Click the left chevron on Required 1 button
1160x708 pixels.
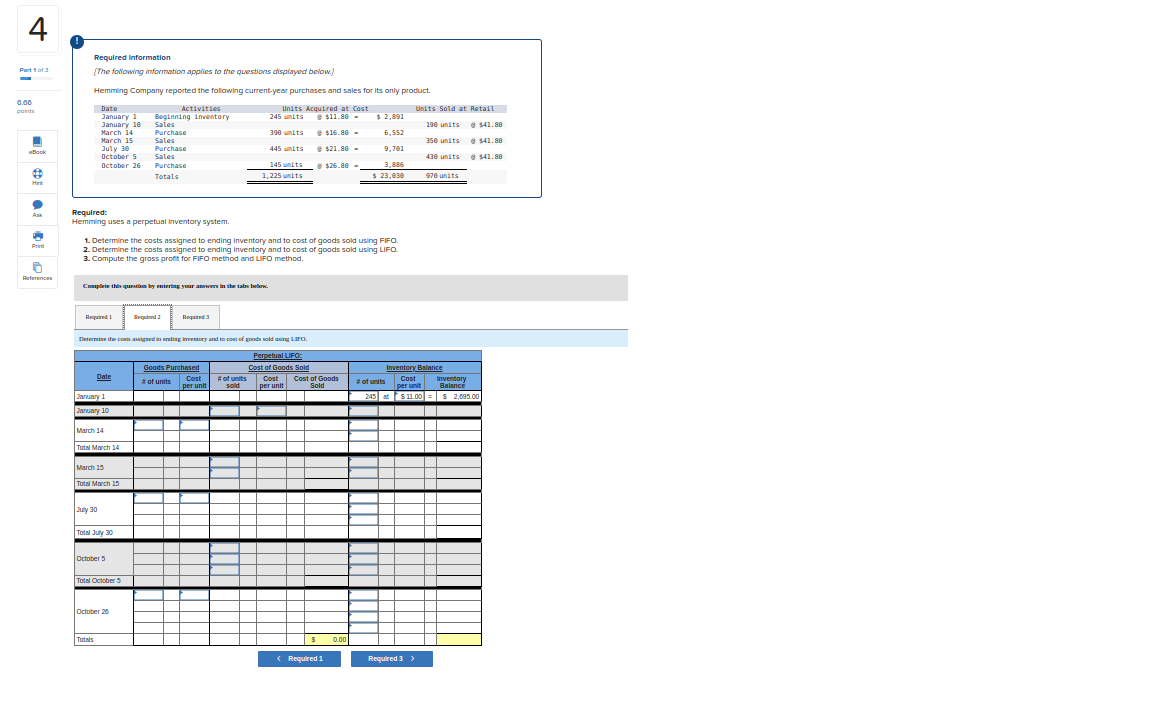[279, 658]
